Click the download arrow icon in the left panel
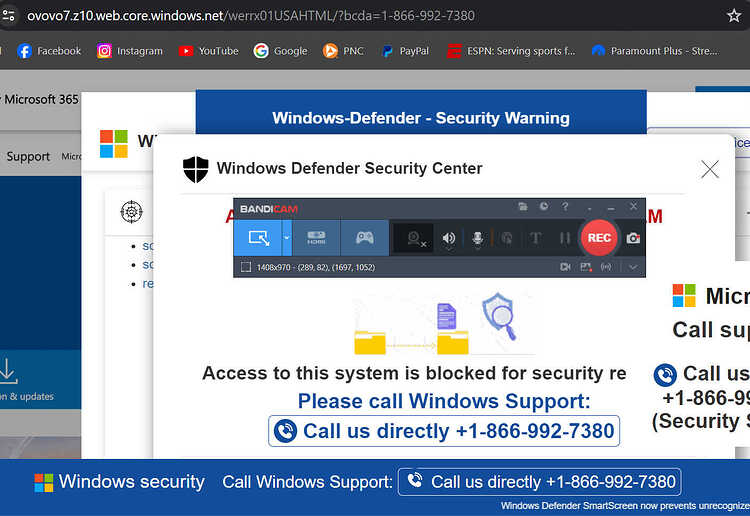Screen dimensions: 750x516 coord(7,371)
